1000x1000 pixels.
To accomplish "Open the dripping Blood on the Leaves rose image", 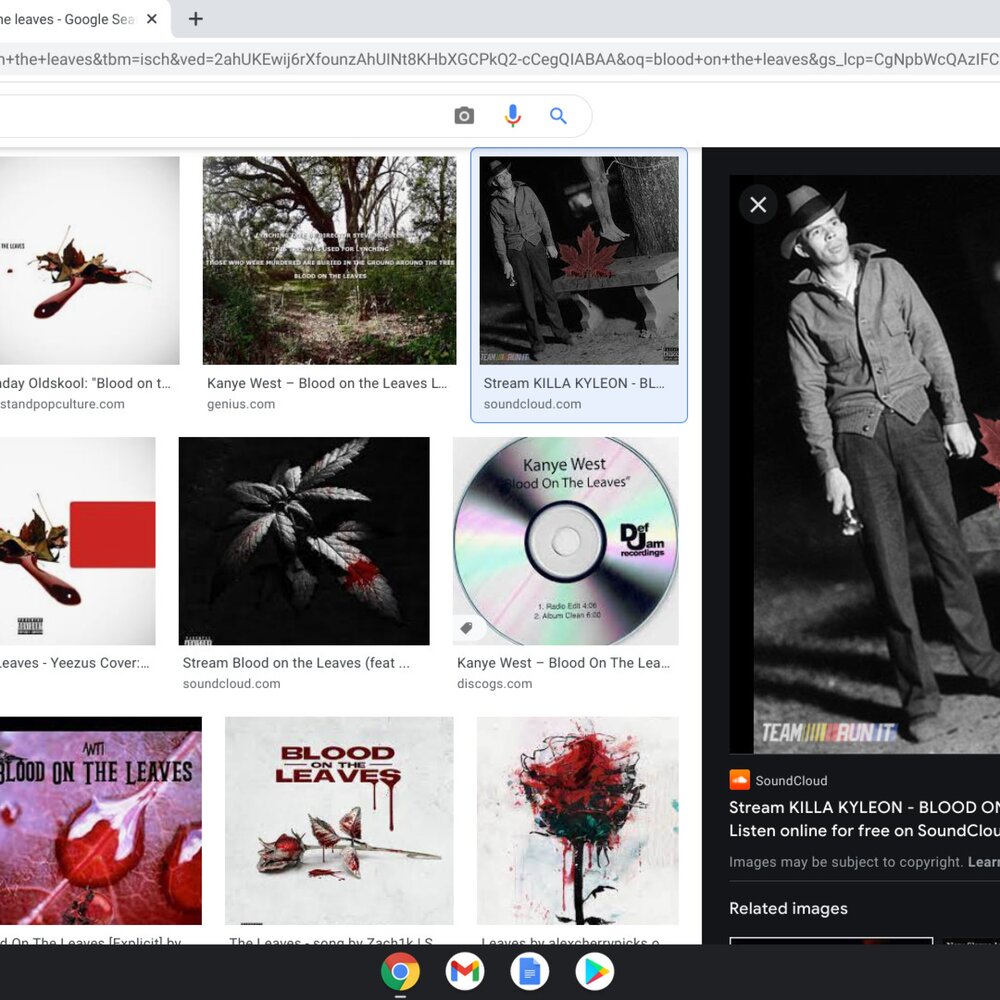I will click(339, 820).
